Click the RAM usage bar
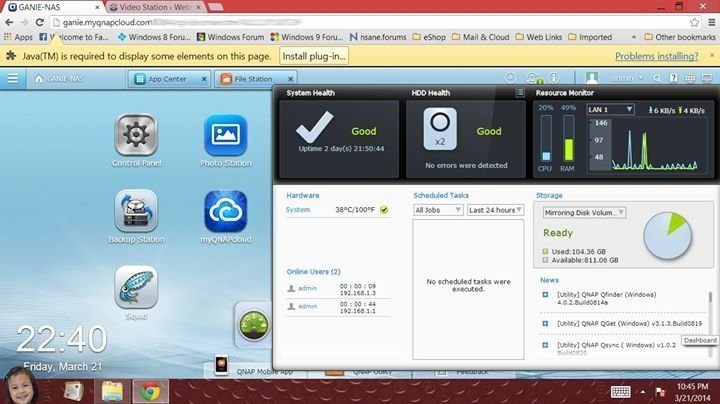 pyautogui.click(x=568, y=138)
